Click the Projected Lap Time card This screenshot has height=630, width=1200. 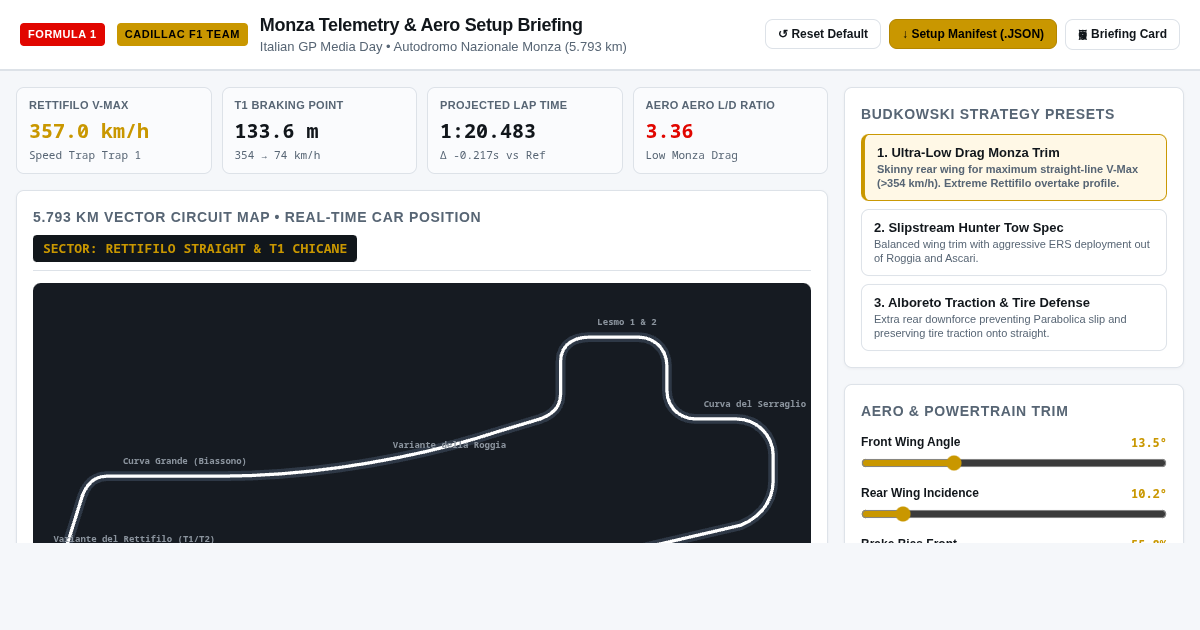pos(525,130)
